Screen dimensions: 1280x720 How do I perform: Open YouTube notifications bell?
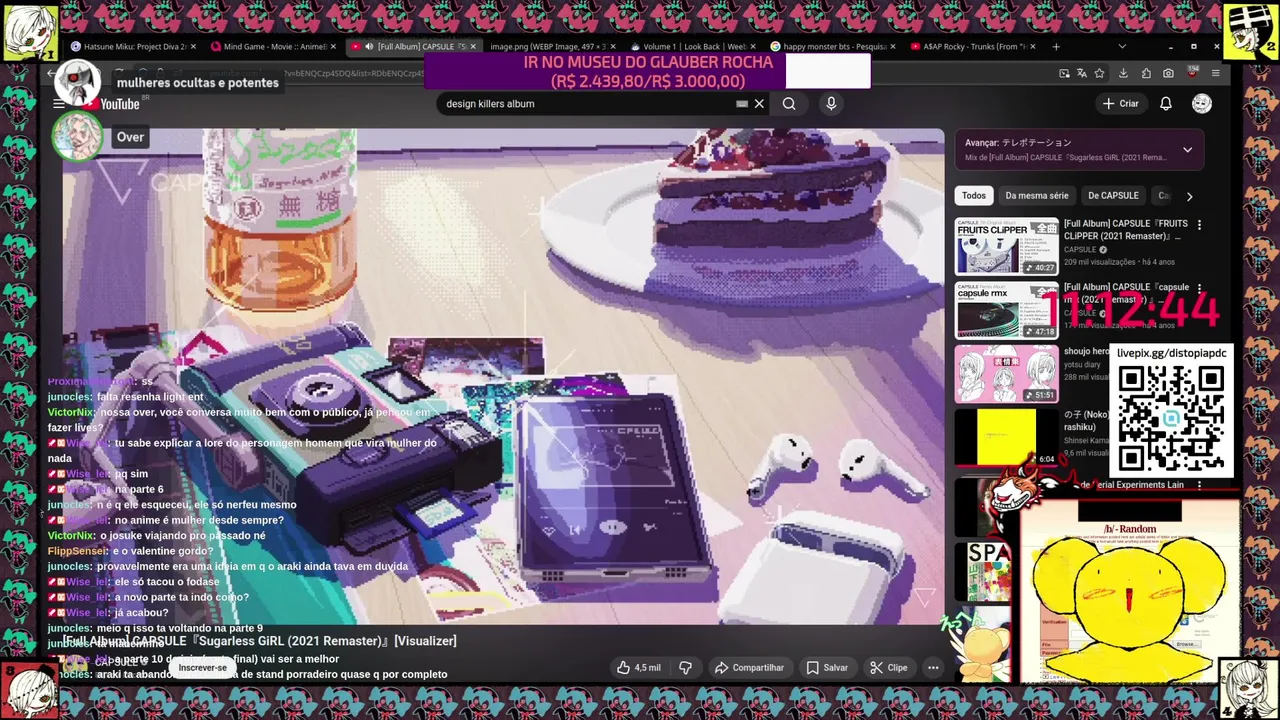(x=1166, y=103)
